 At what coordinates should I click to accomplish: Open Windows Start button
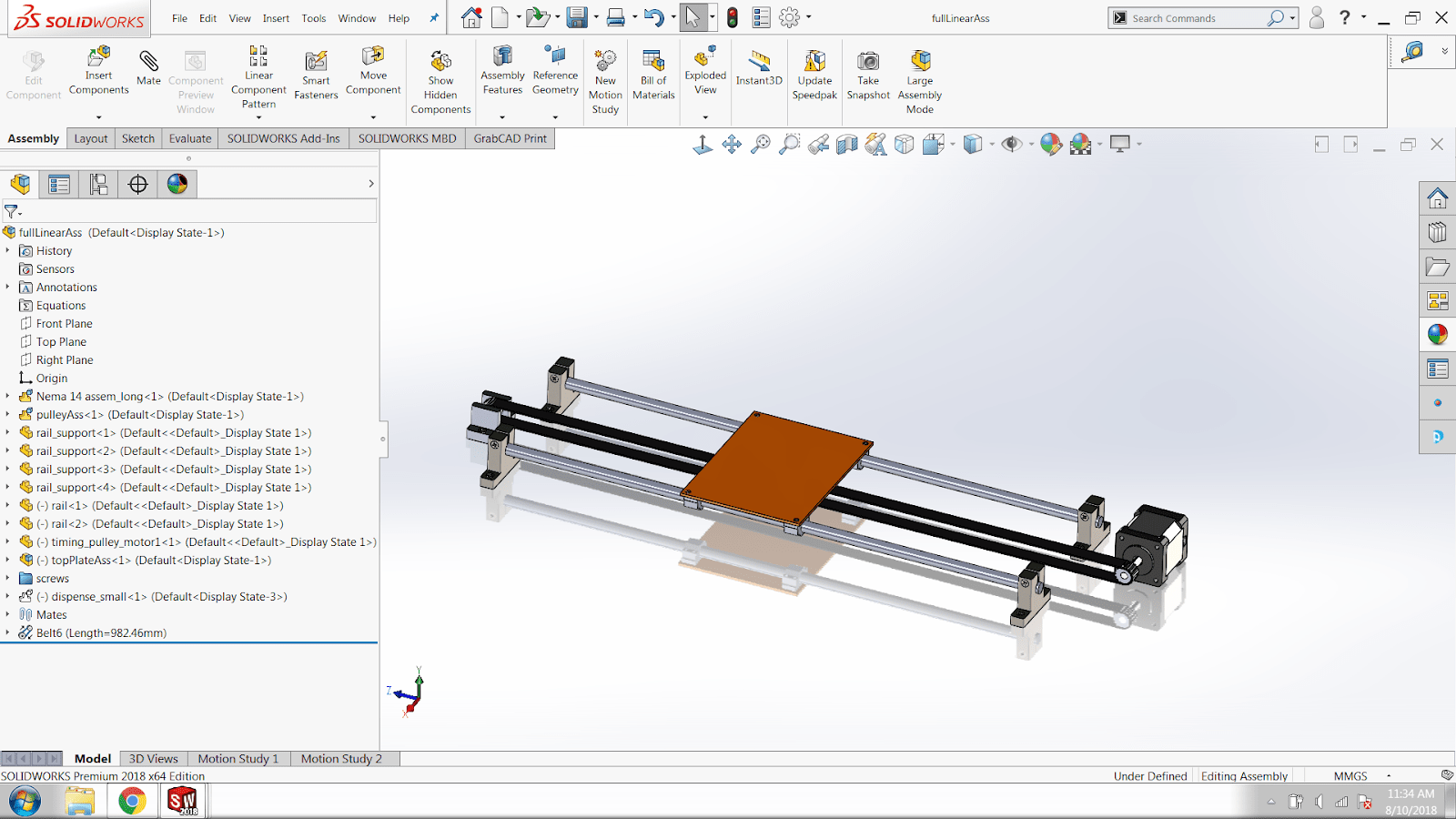click(x=25, y=802)
